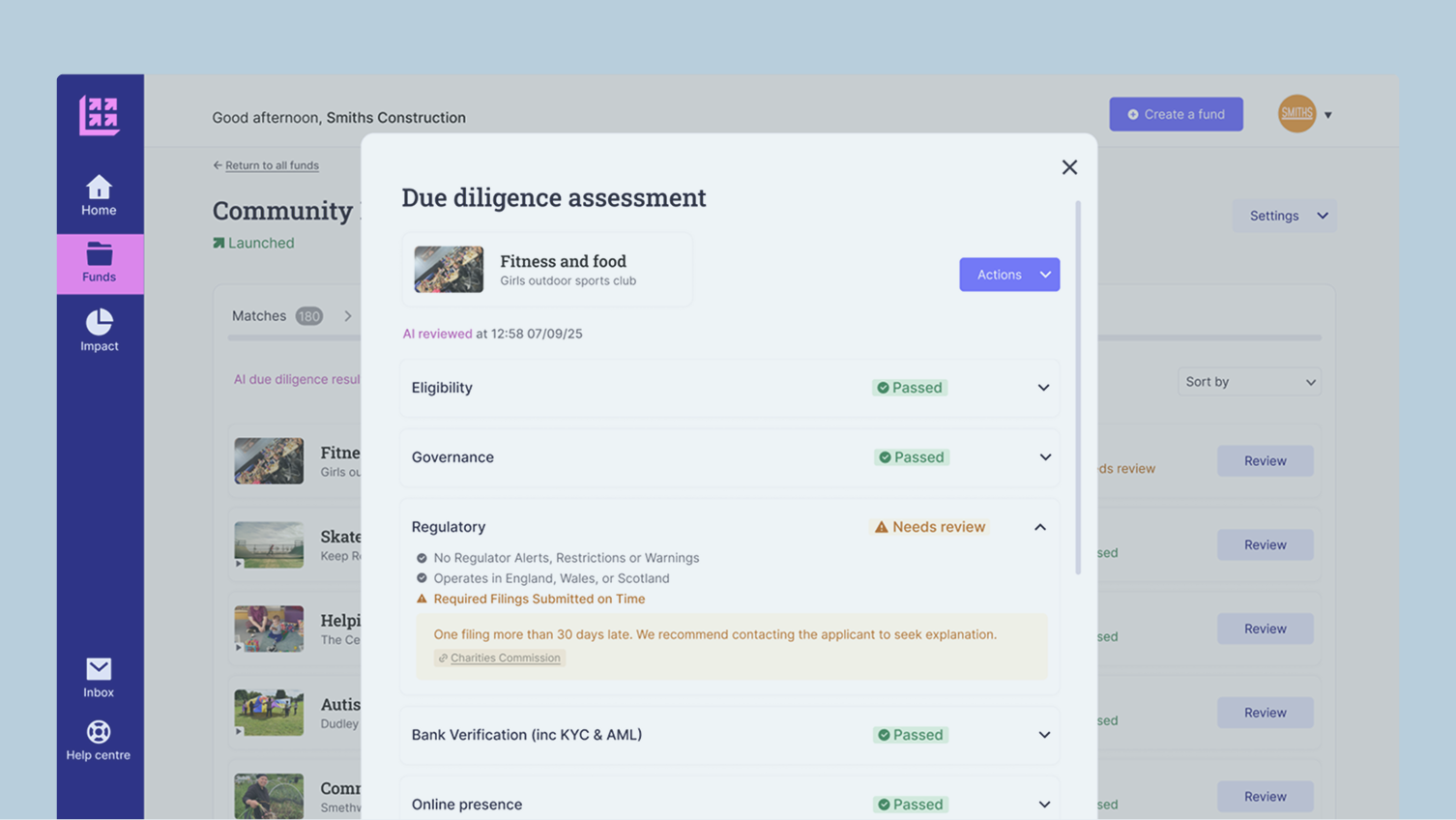Select the Funds icon in the sidebar
The height and width of the screenshot is (820, 1456).
pos(99,263)
